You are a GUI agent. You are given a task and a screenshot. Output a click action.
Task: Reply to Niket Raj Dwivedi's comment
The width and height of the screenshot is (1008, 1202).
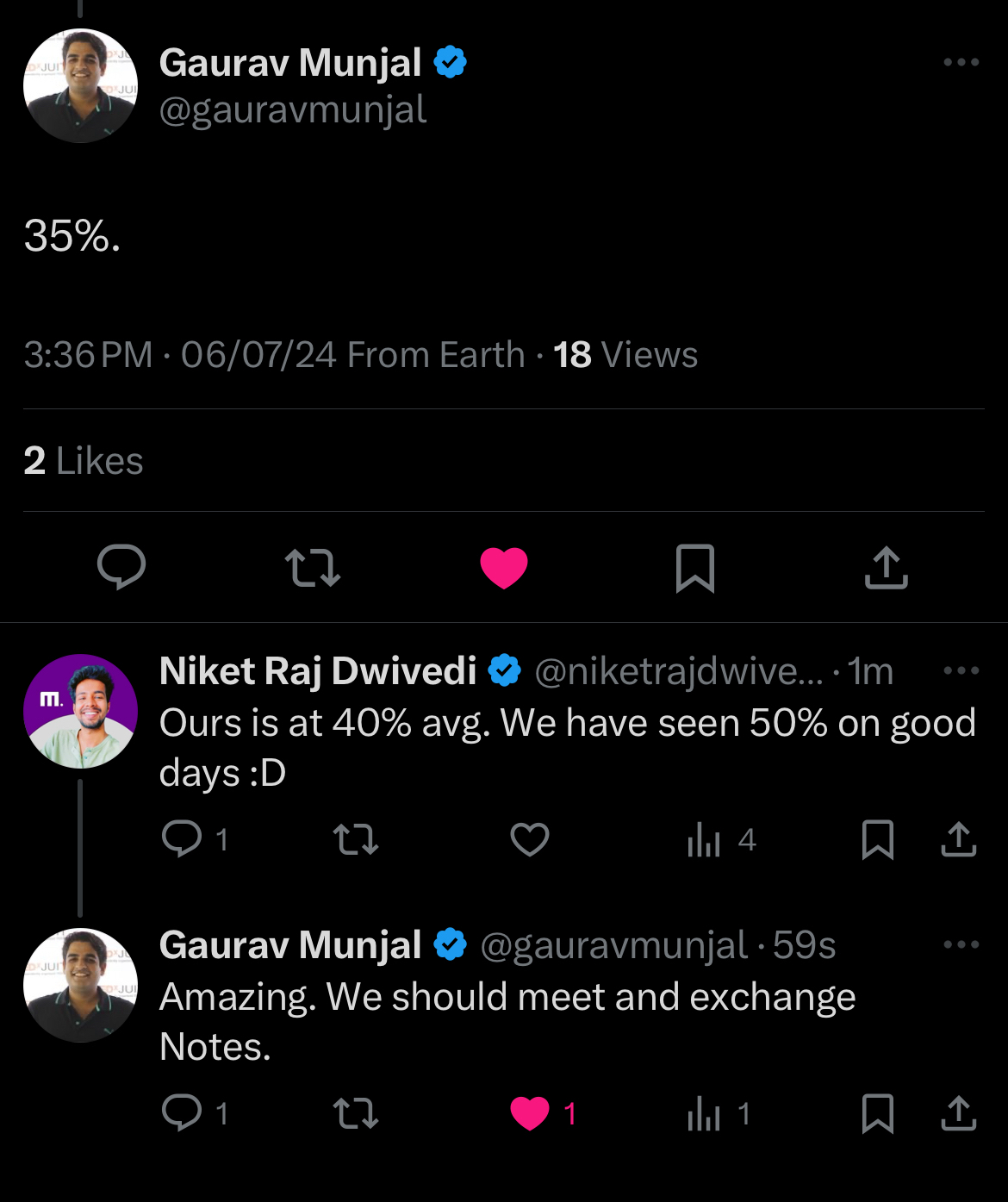[182, 839]
